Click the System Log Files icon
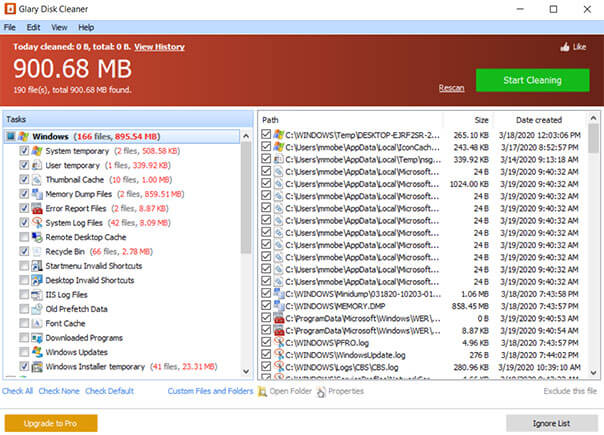The height and width of the screenshot is (435, 604). 37,223
